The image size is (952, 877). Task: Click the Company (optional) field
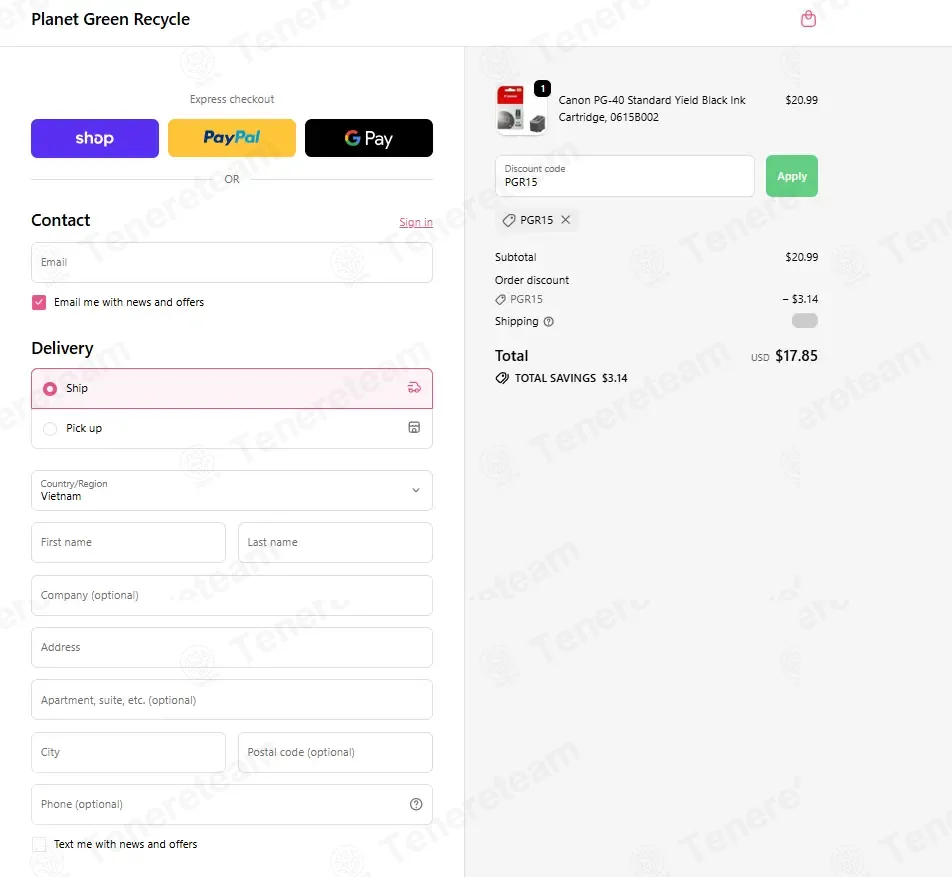(x=232, y=595)
